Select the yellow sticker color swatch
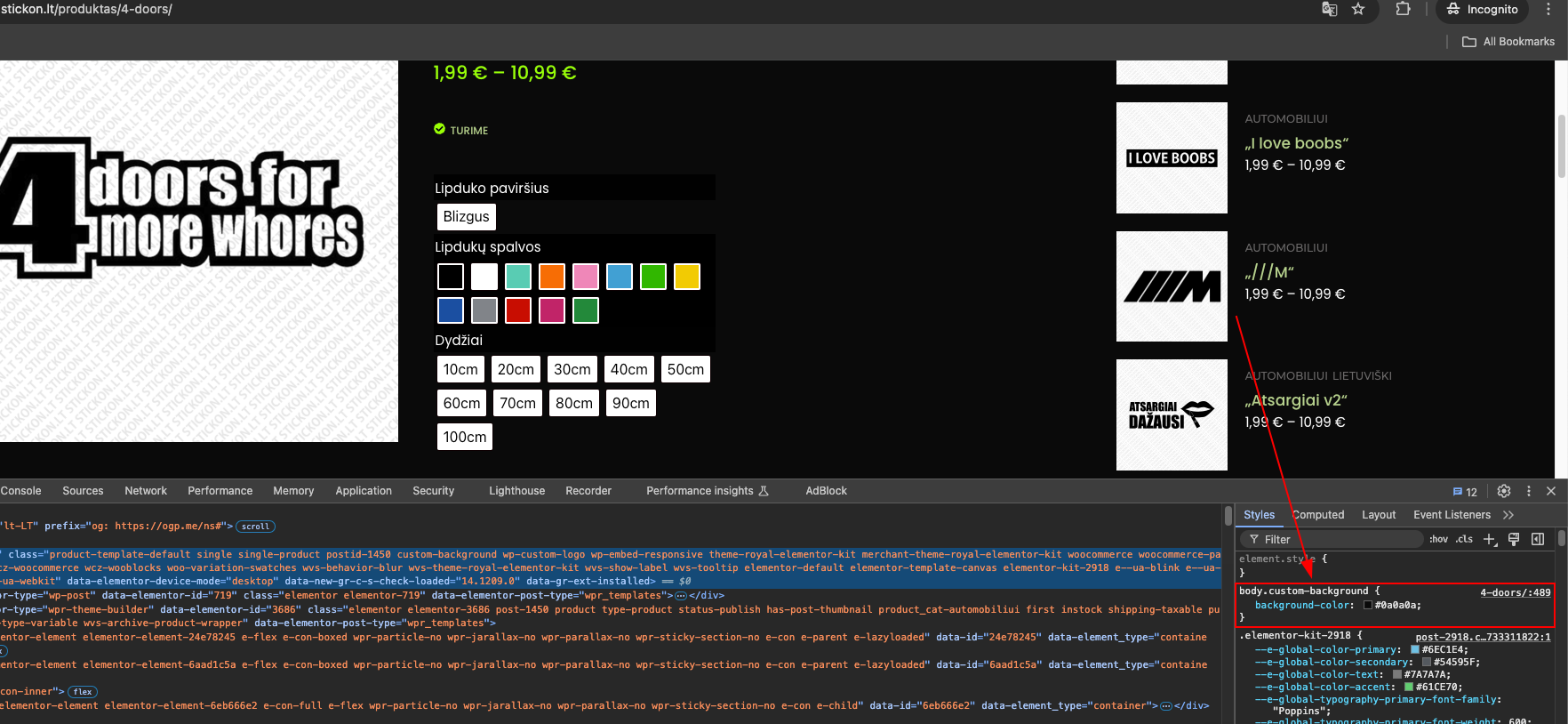The width and height of the screenshot is (1568, 724). coord(687,277)
